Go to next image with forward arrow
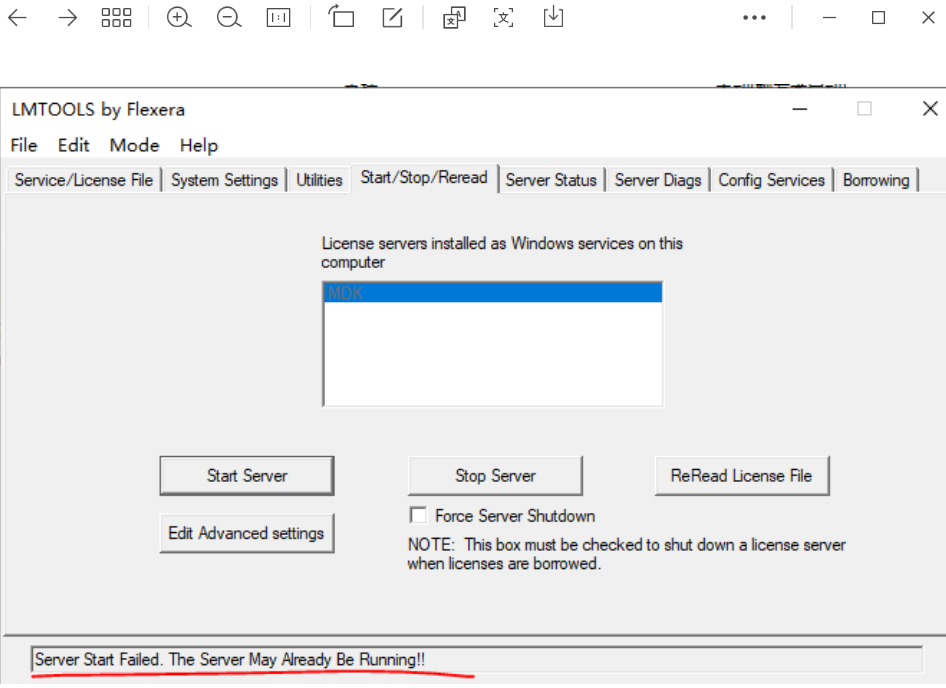The width and height of the screenshot is (946, 688). coord(67,18)
